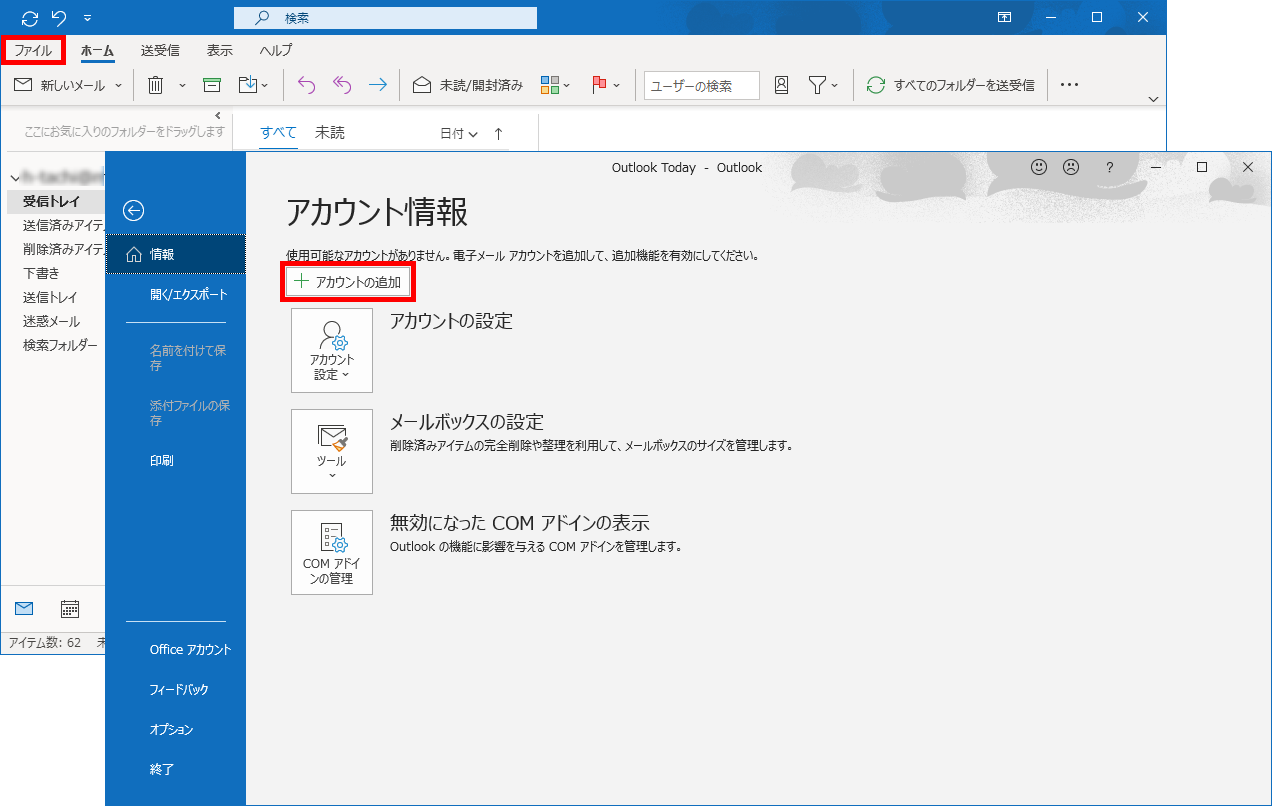Screen dimensions: 1272x806
Task: Click the Delete trash can icon
Action: tap(156, 86)
